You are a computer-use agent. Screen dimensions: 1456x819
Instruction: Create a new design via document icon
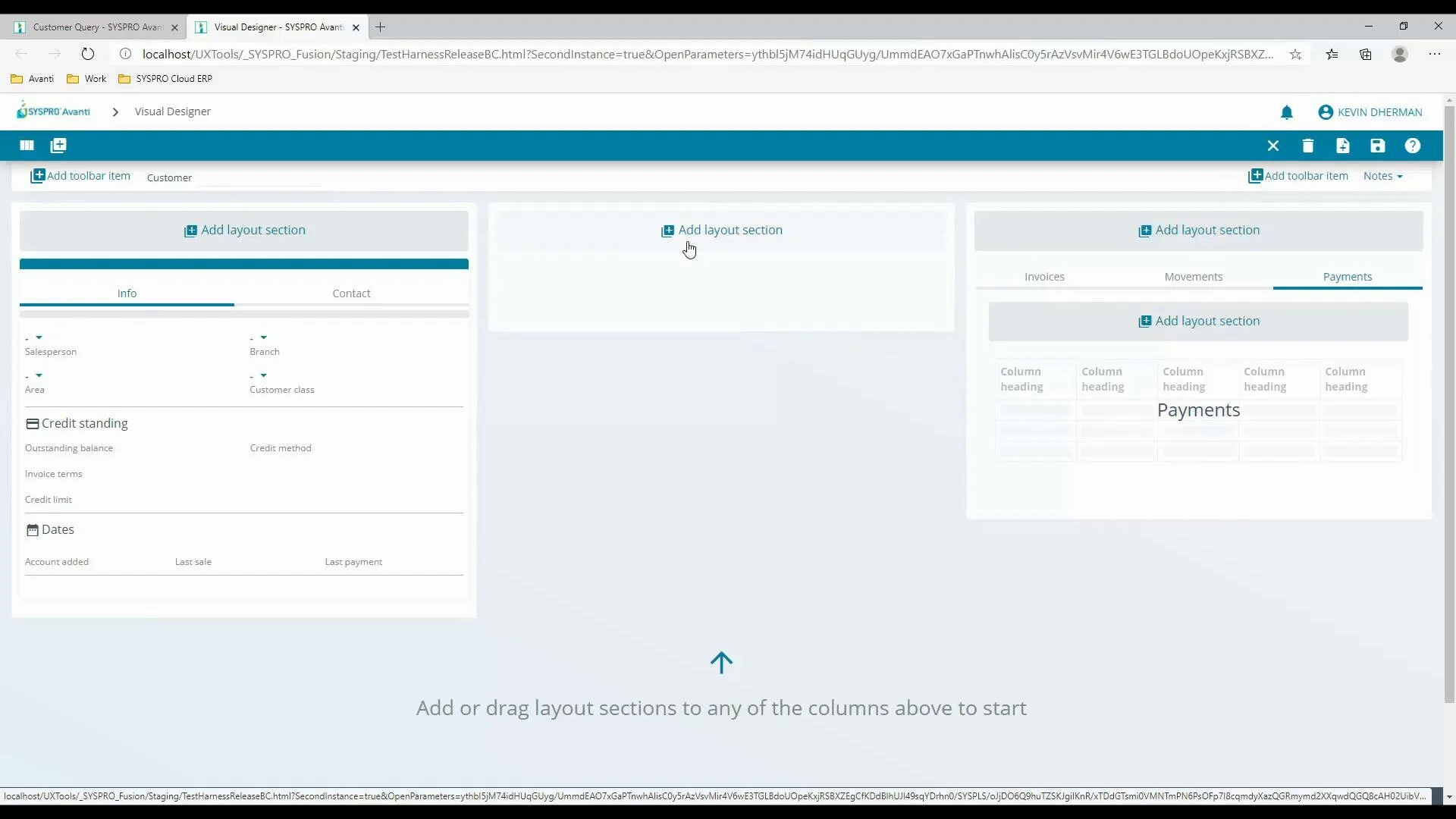point(1342,146)
